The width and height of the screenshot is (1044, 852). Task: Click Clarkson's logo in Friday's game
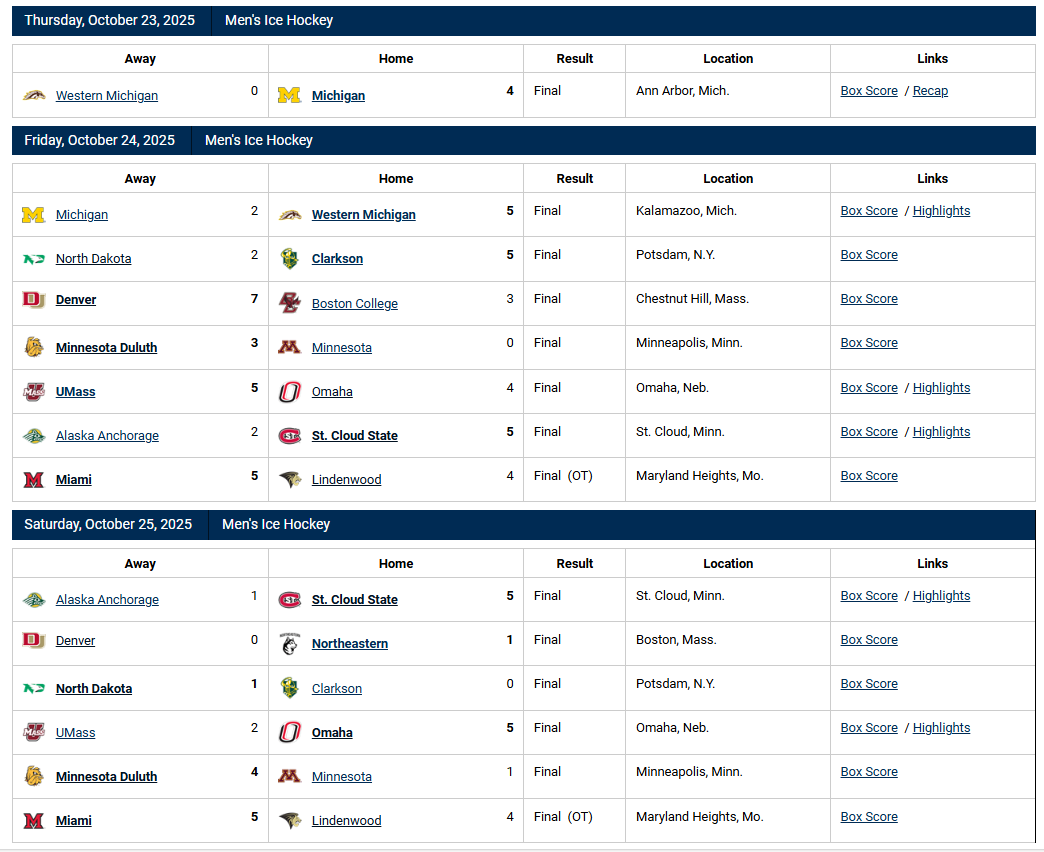click(x=289, y=258)
